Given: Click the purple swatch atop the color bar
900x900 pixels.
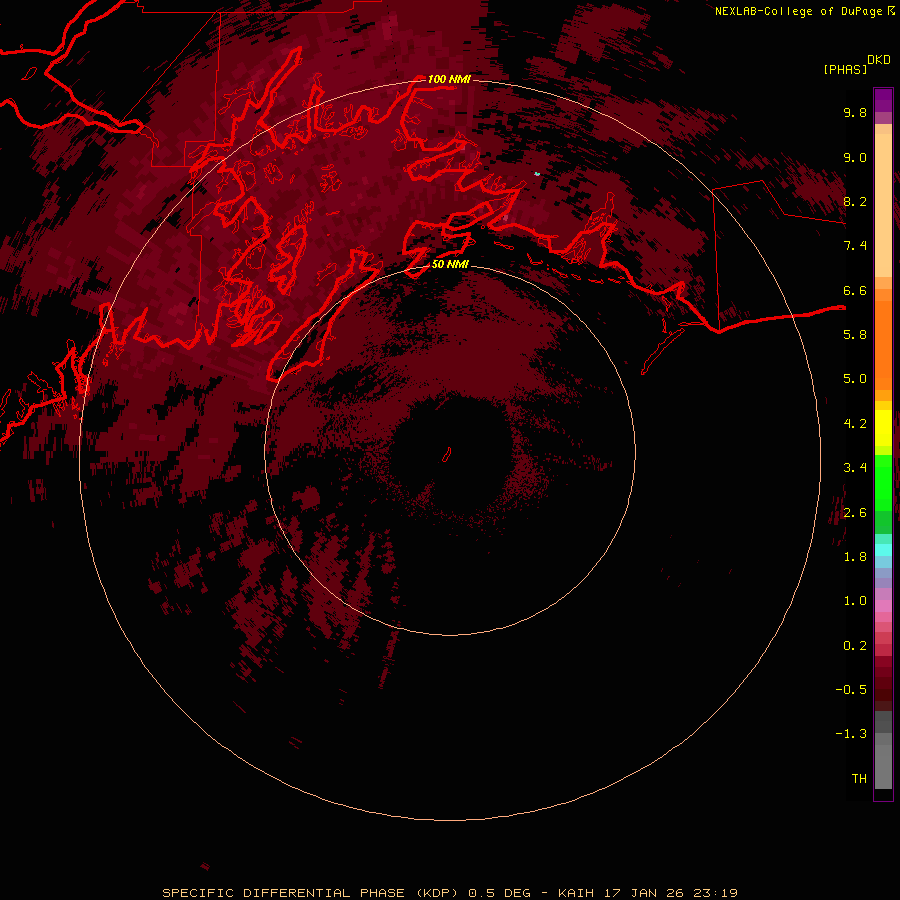Looking at the screenshot, I should click(x=883, y=100).
